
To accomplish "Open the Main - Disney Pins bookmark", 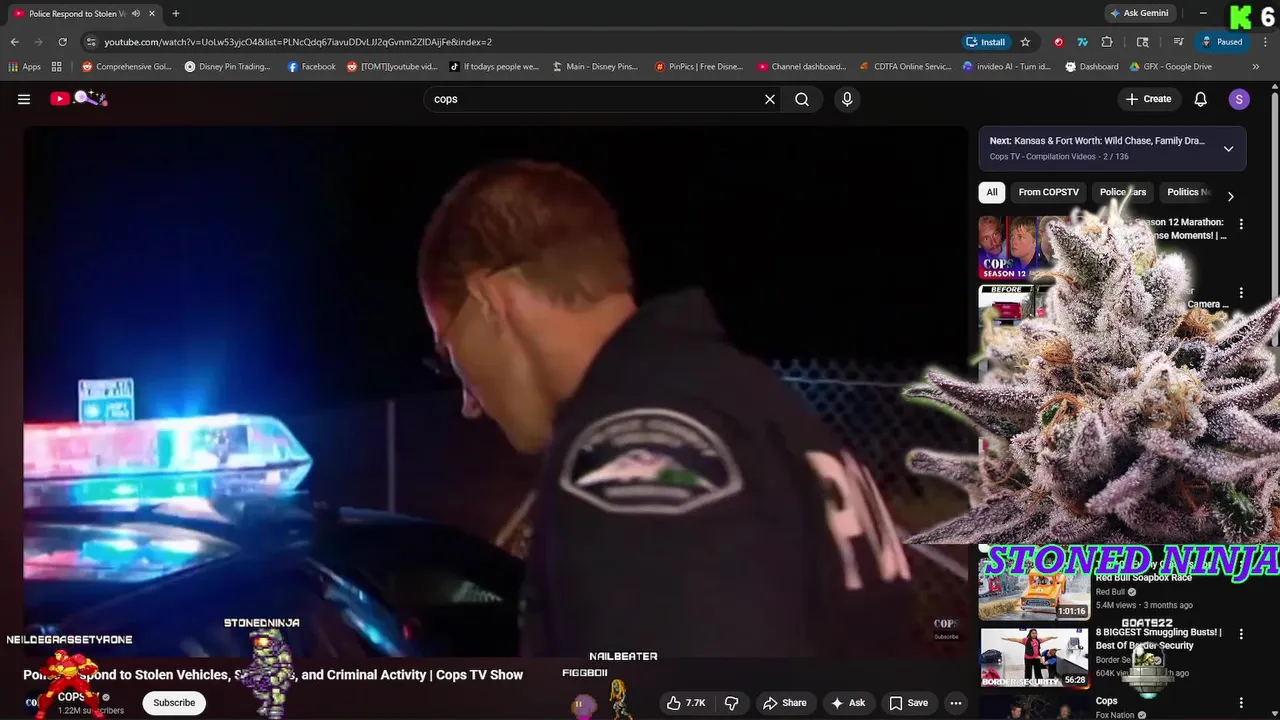I will [x=594, y=67].
